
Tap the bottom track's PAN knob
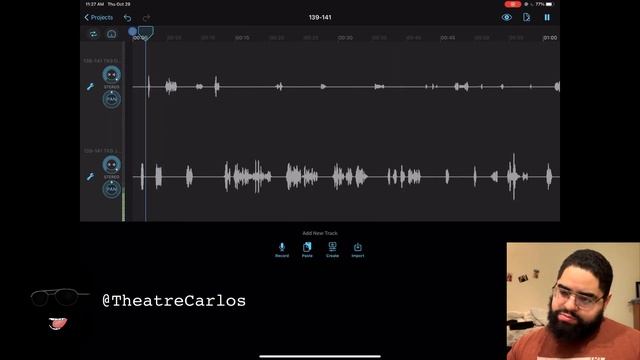(x=111, y=189)
